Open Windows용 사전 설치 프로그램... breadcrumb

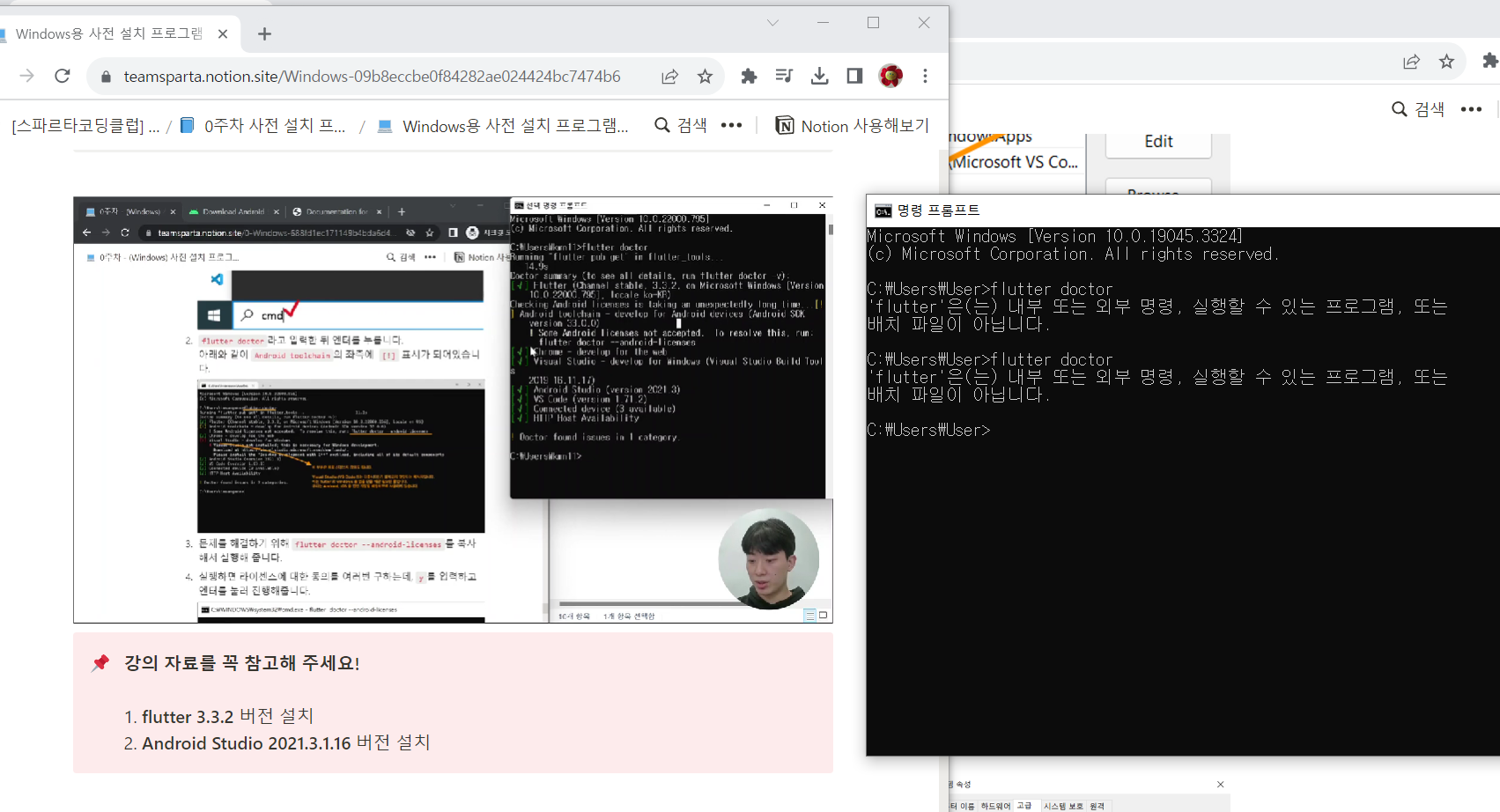(503, 126)
